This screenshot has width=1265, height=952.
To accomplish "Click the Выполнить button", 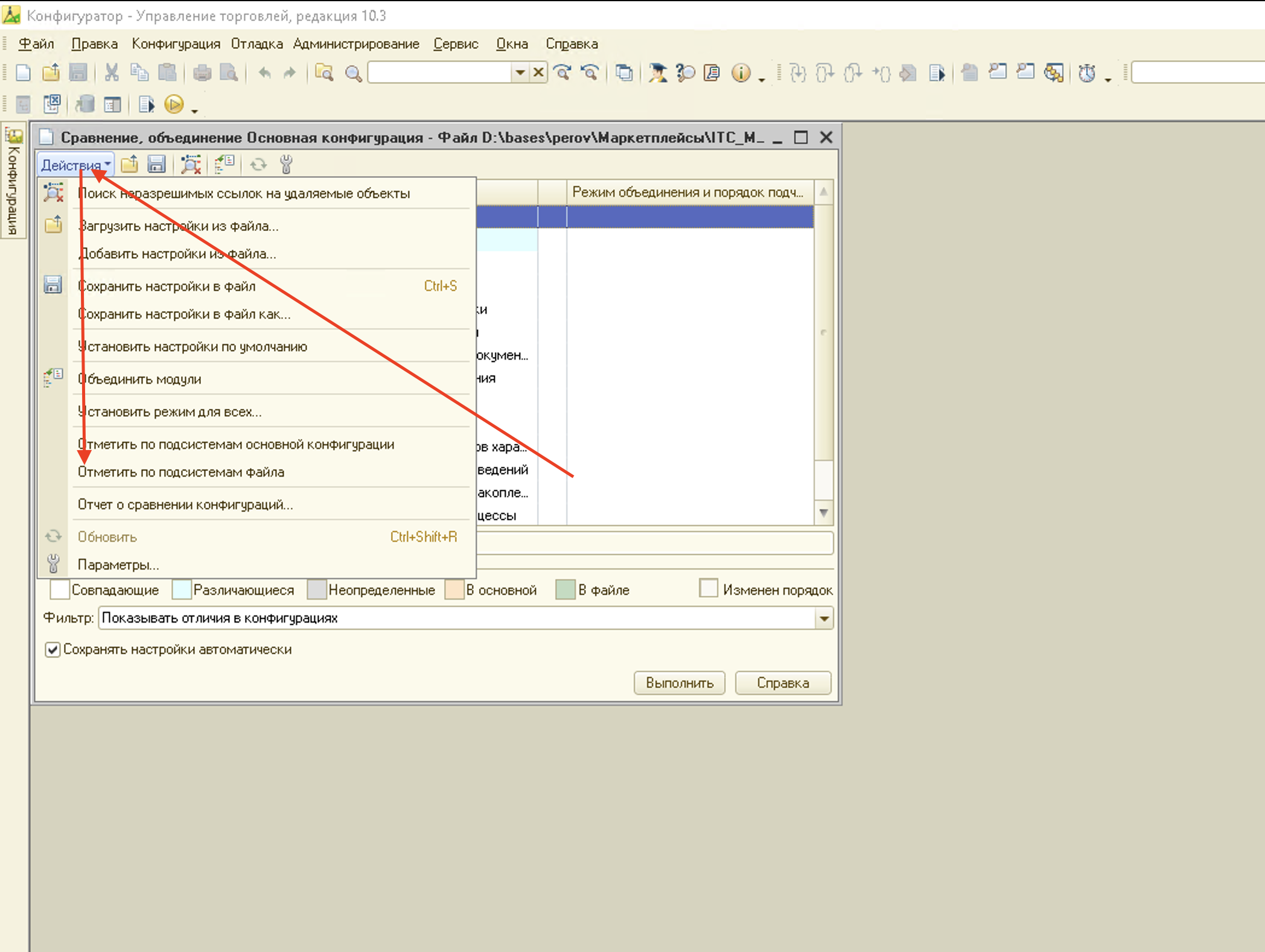I will pos(680,683).
